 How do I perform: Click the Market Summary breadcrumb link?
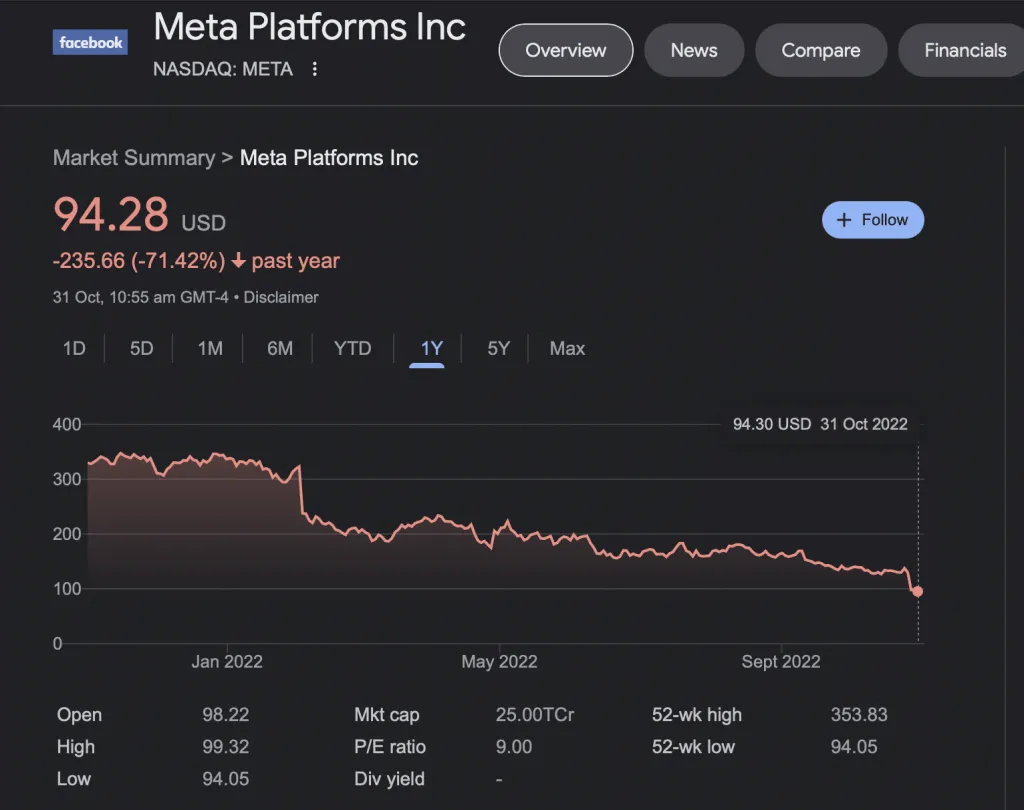pos(133,158)
